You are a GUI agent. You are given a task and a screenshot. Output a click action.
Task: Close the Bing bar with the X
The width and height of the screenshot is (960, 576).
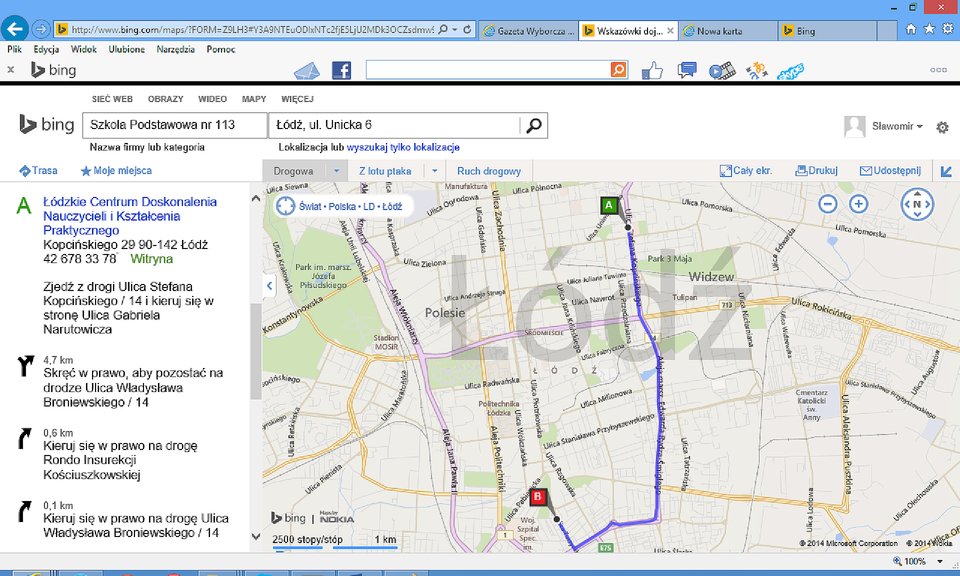10,70
